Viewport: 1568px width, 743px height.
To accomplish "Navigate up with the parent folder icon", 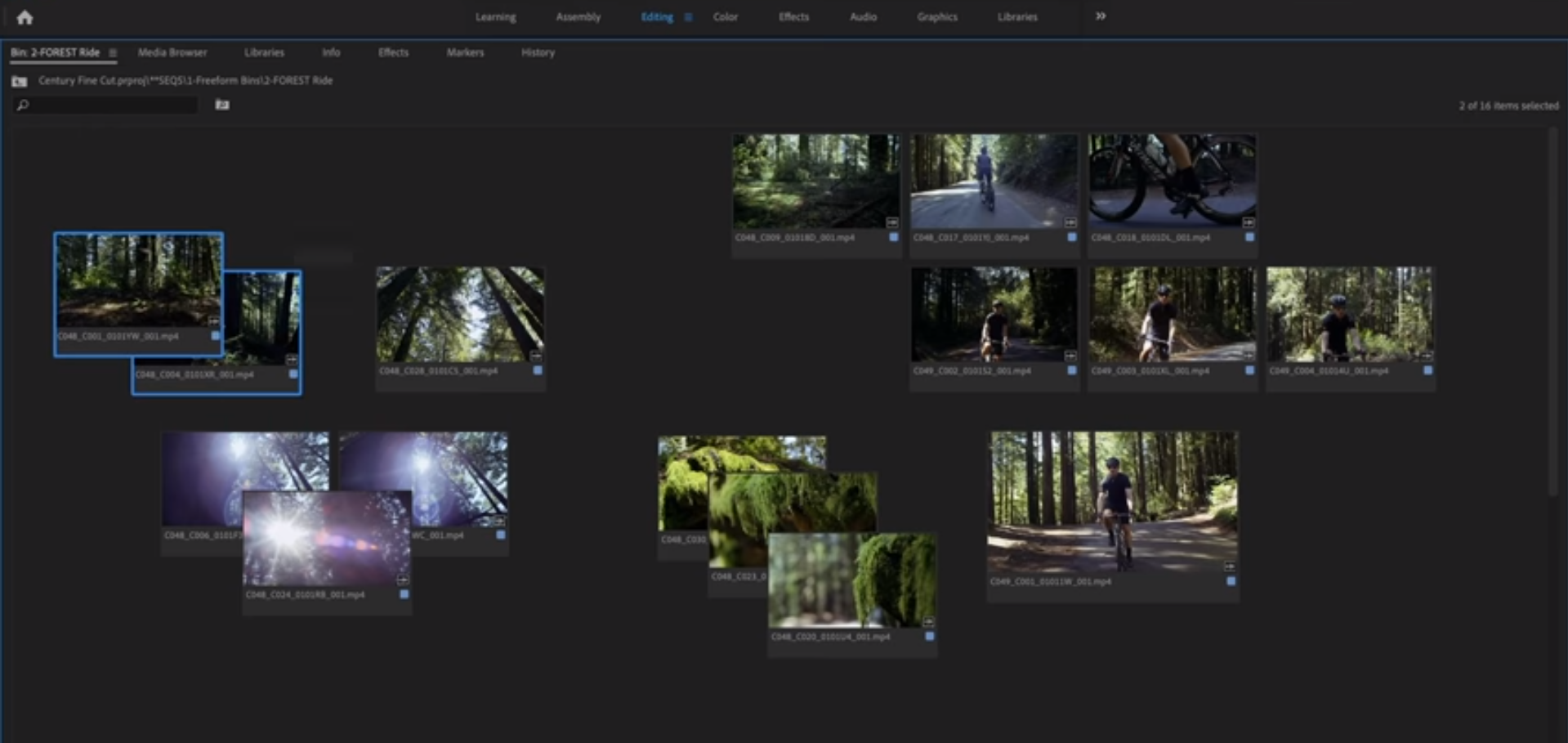I will coord(20,81).
